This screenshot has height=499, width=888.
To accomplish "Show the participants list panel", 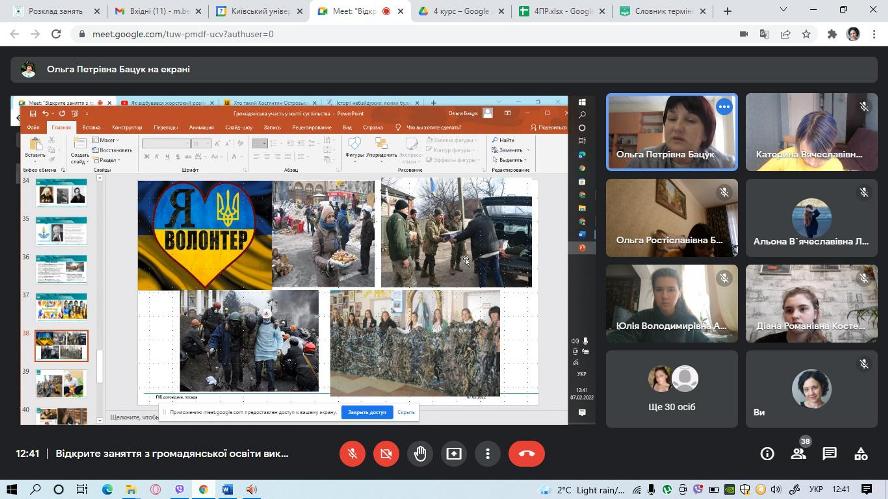I will pyautogui.click(x=798, y=453).
